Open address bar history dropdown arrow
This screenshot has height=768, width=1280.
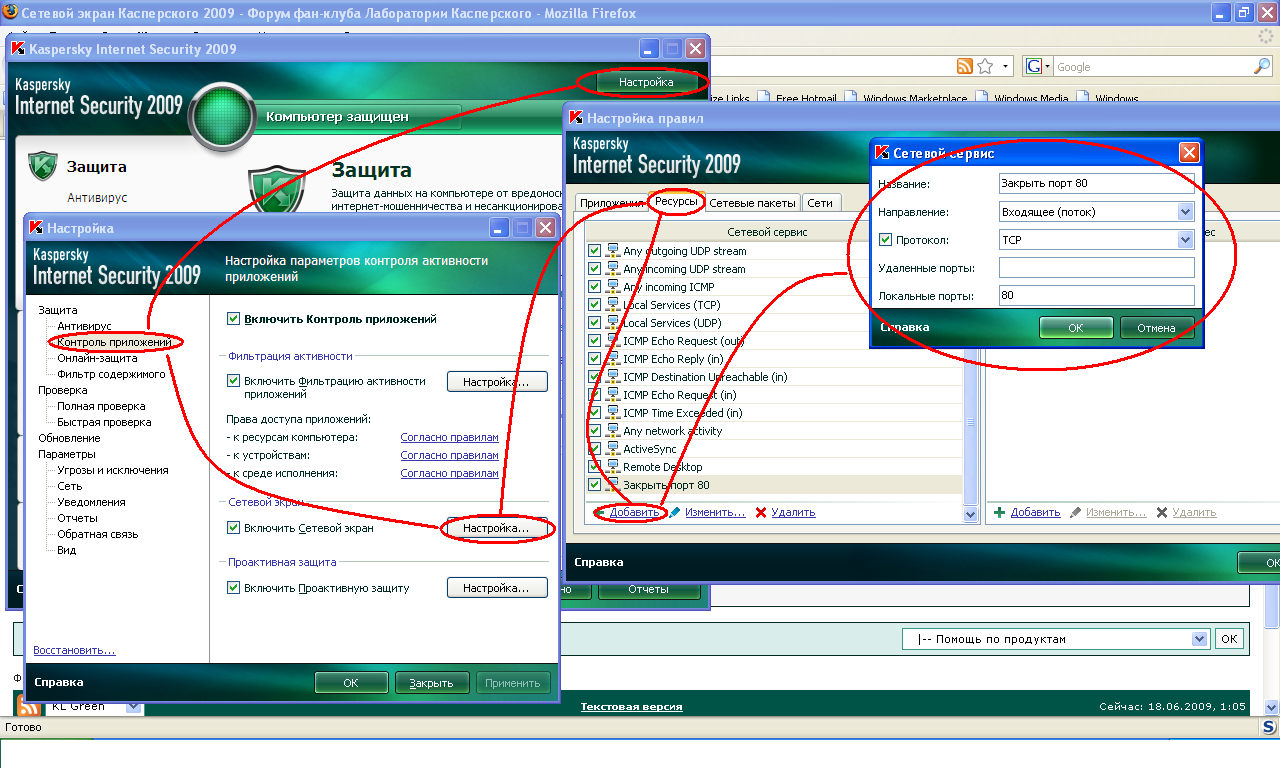pos(1004,66)
